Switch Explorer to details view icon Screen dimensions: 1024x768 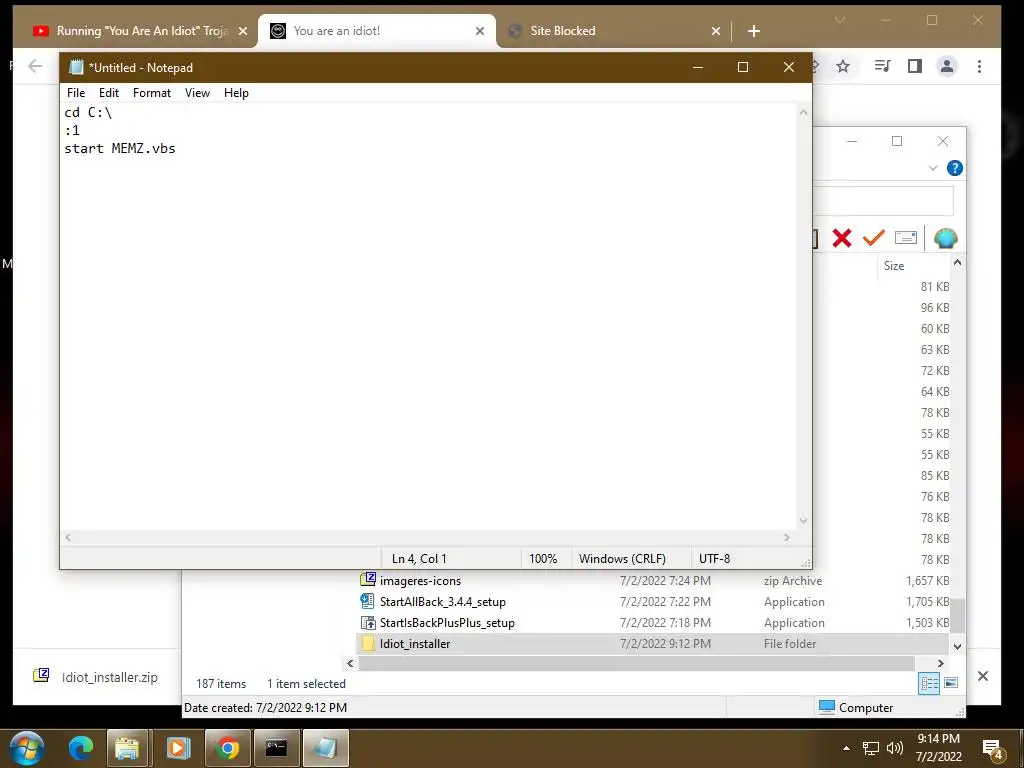[929, 683]
